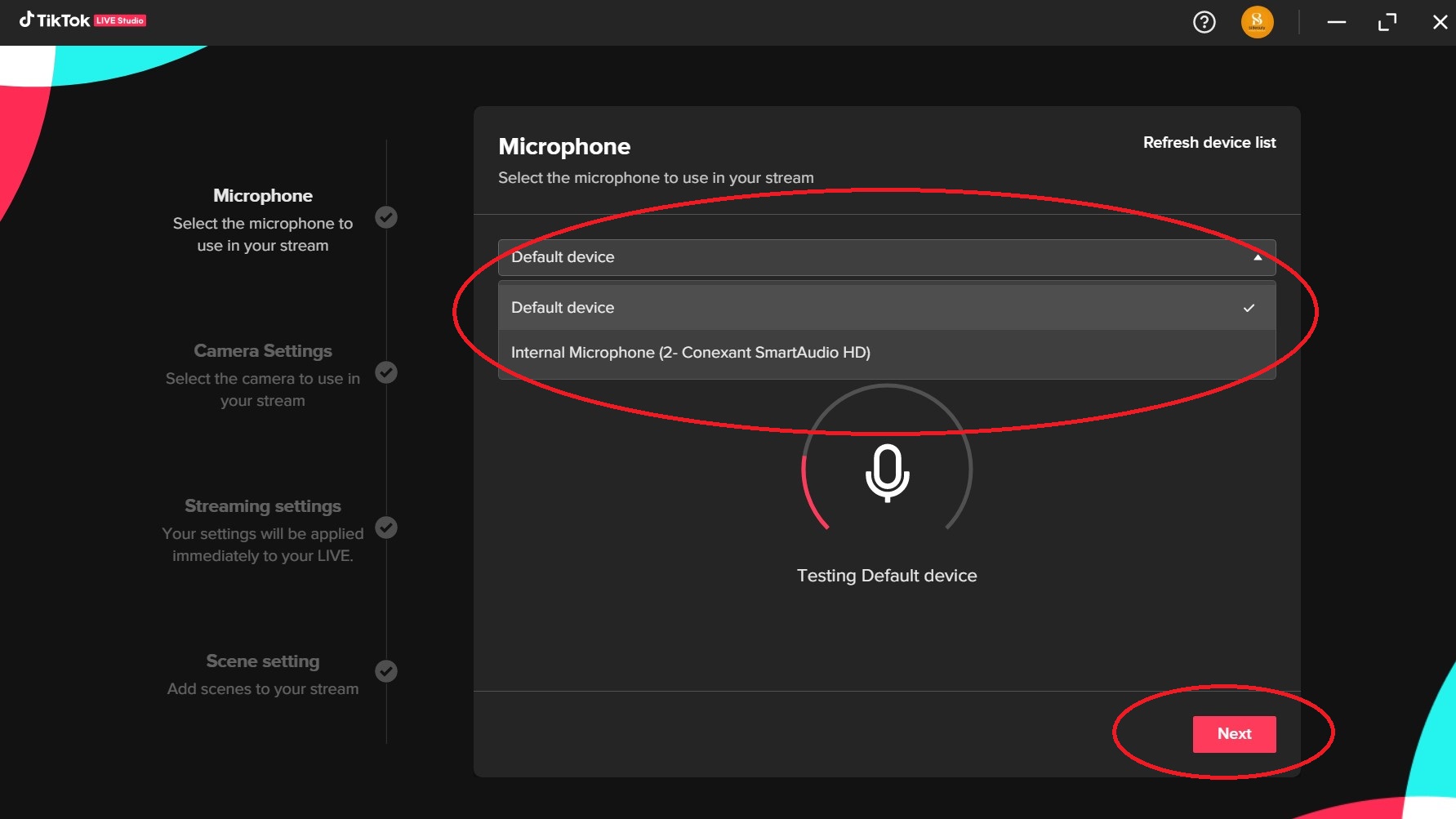Viewport: 1456px width, 819px height.
Task: Click the Microphone step checkmark icon
Action: coord(386,217)
